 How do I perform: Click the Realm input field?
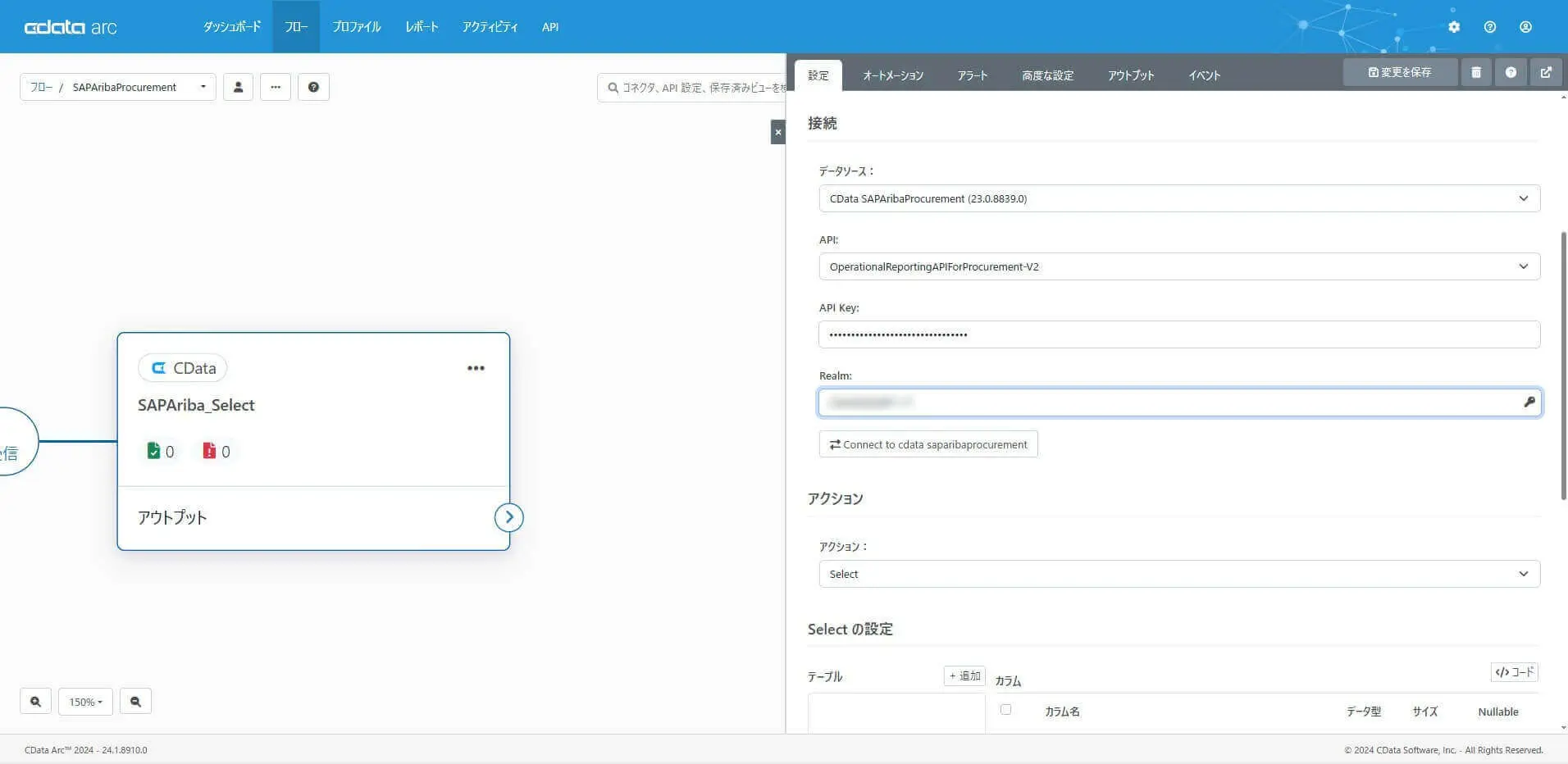click(1179, 402)
